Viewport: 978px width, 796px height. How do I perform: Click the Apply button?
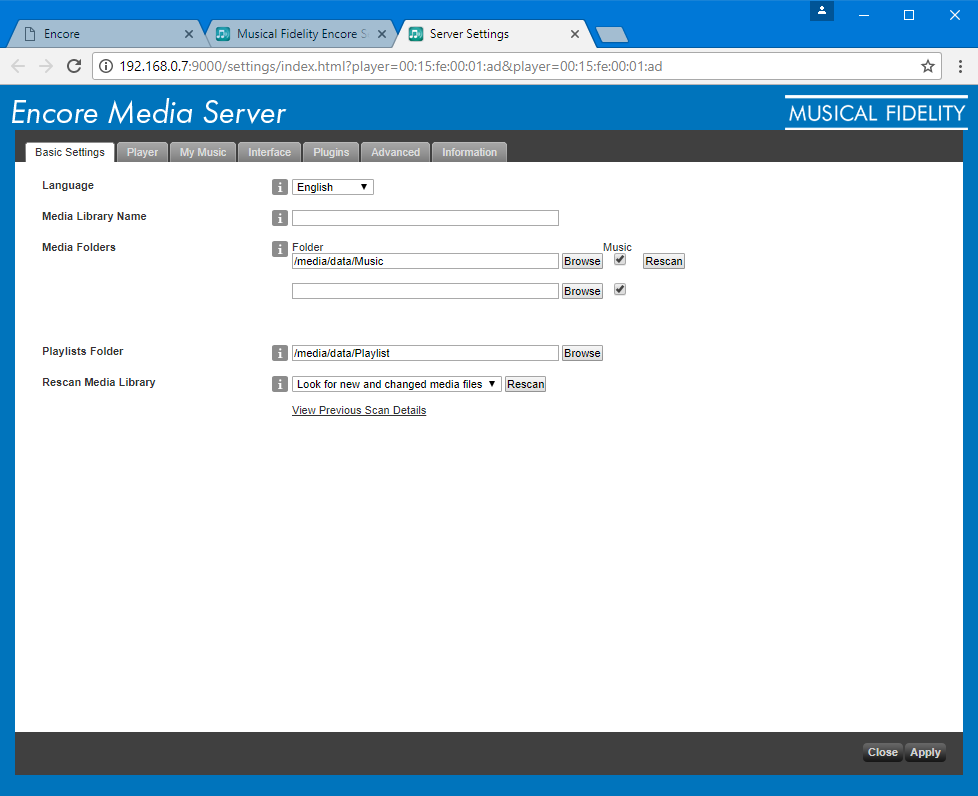(x=925, y=752)
